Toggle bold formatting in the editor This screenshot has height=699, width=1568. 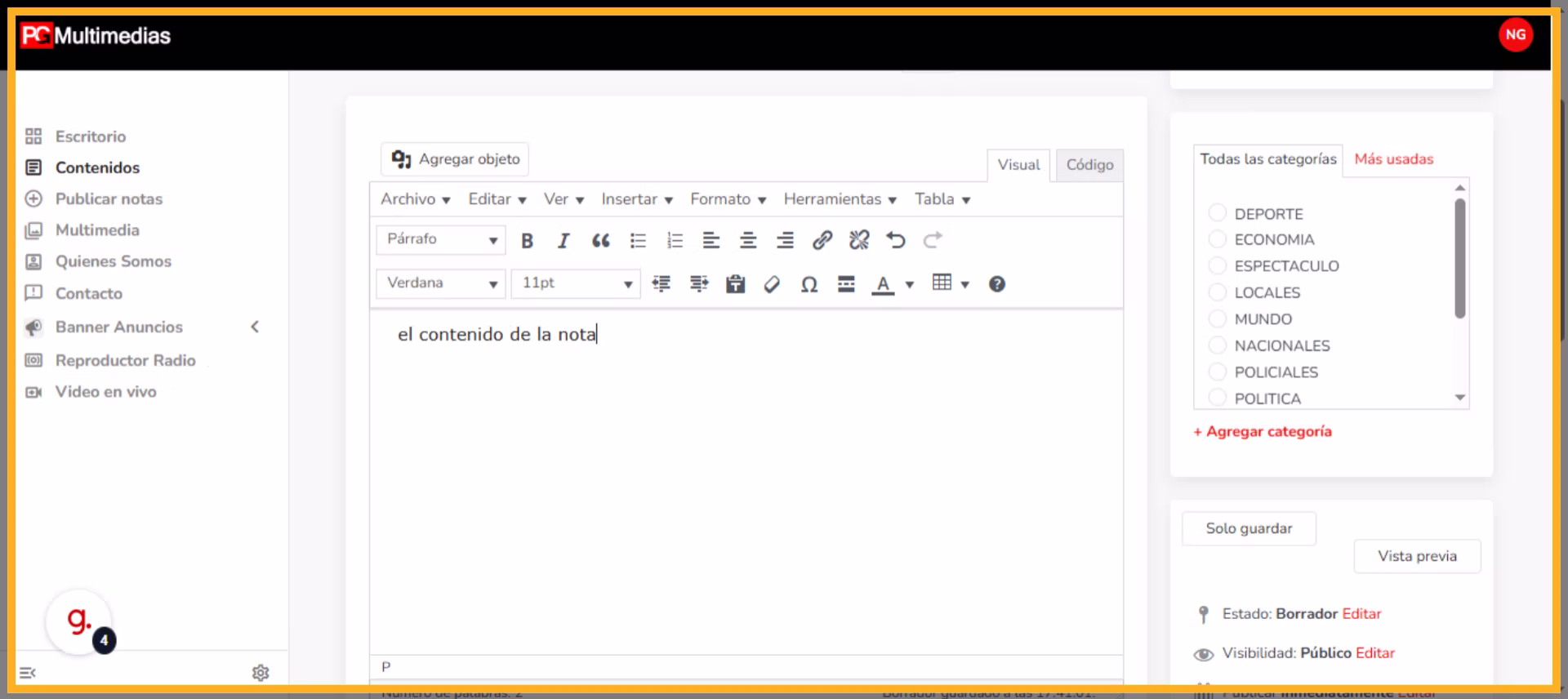point(527,240)
